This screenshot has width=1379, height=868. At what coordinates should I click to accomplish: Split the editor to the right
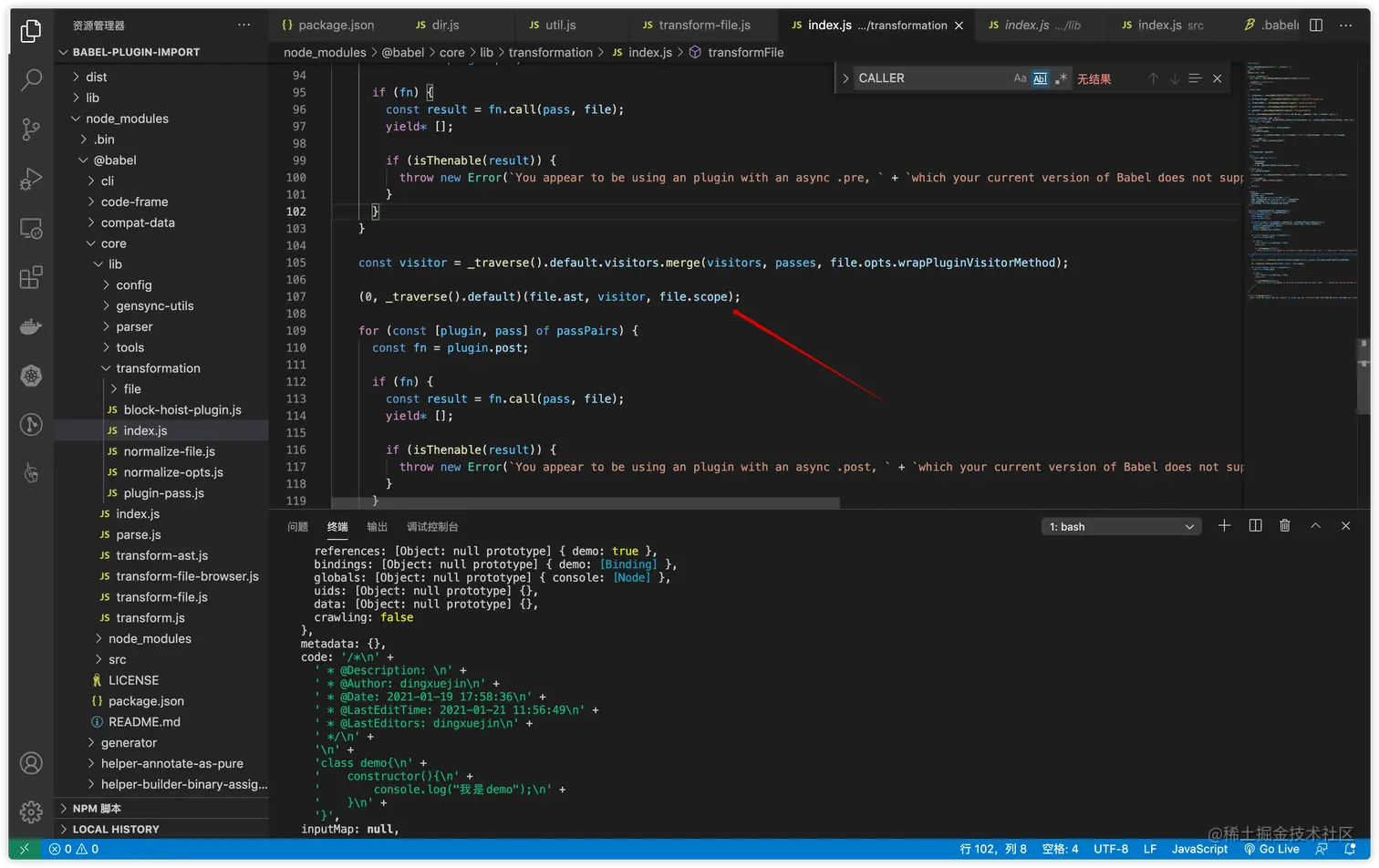[x=1316, y=26]
